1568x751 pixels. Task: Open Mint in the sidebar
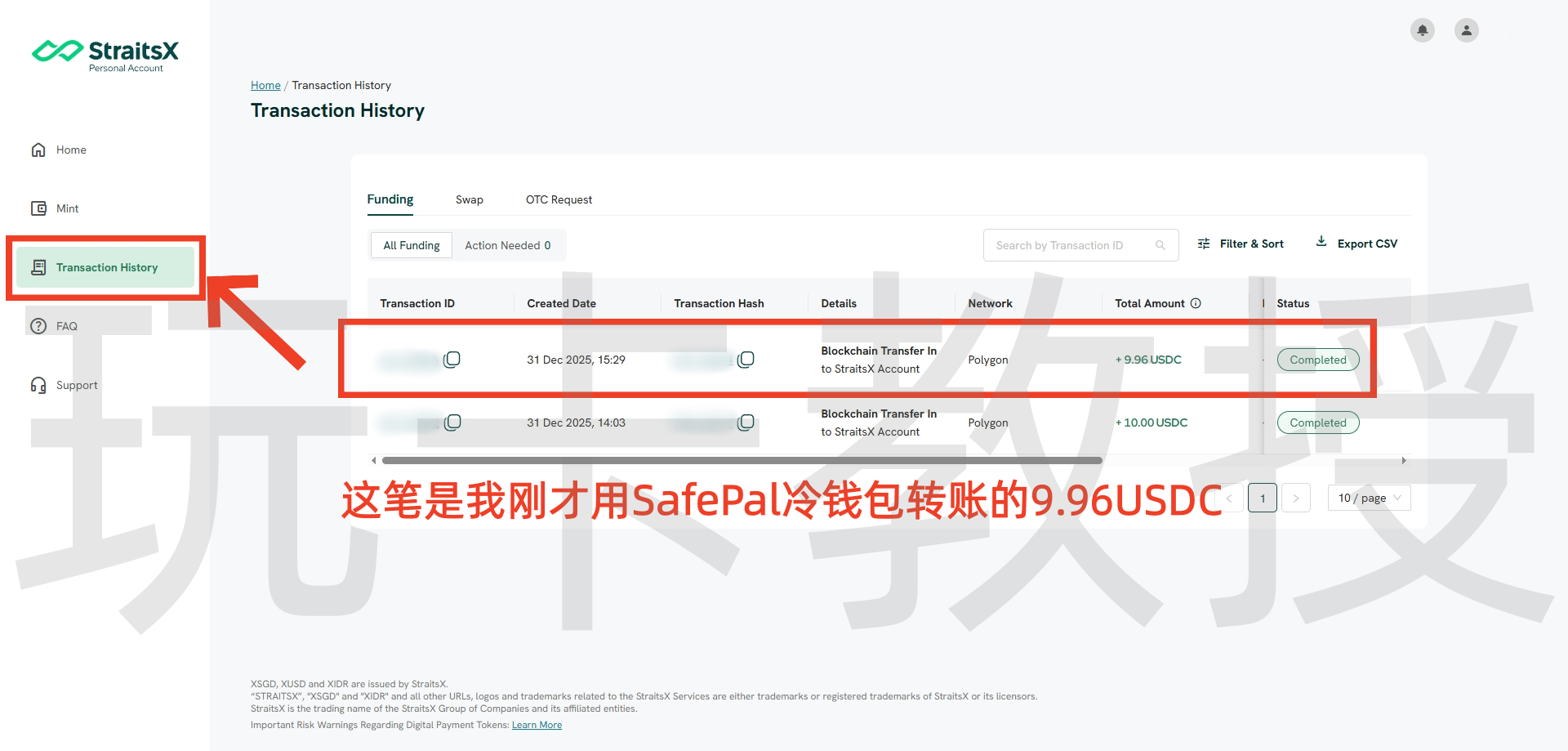point(67,208)
